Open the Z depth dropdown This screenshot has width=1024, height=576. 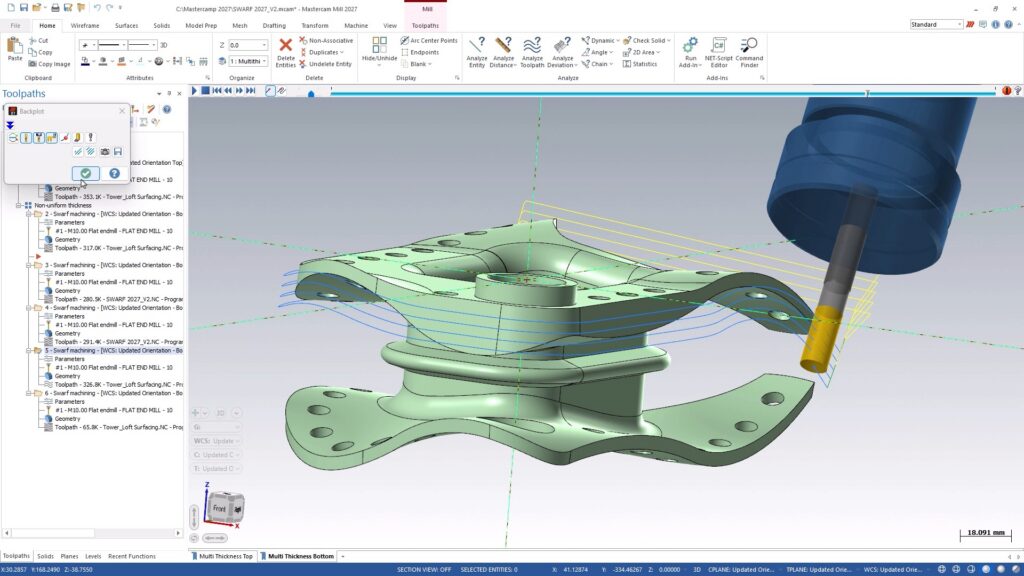click(x=264, y=45)
